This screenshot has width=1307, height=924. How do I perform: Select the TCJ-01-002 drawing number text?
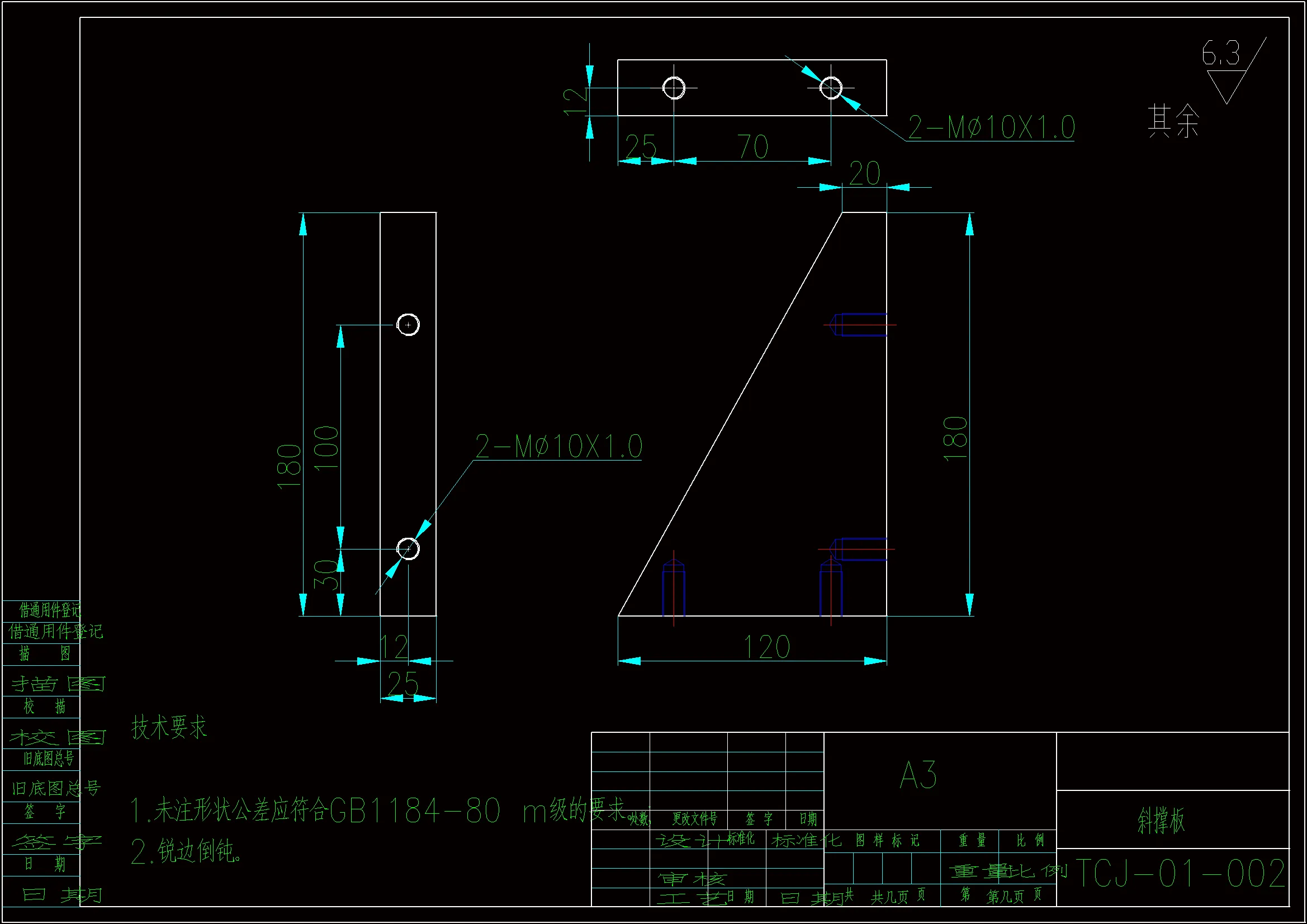point(1180,874)
